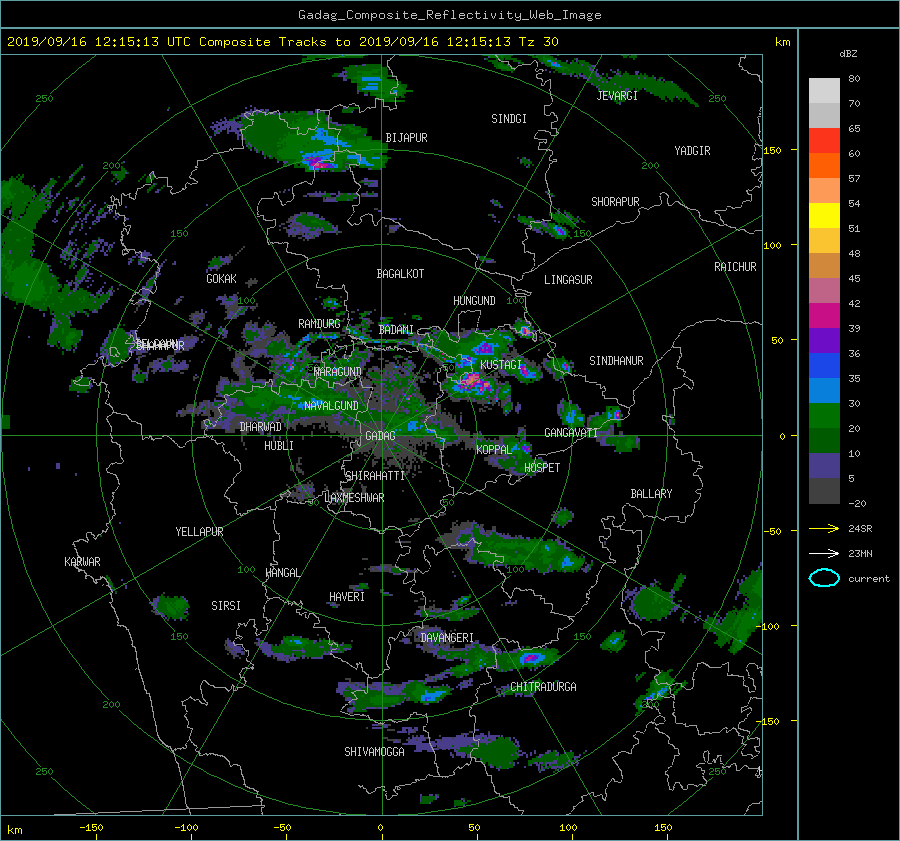900x841 pixels.
Task: Click the GANGAVATI city label
Action: point(571,433)
